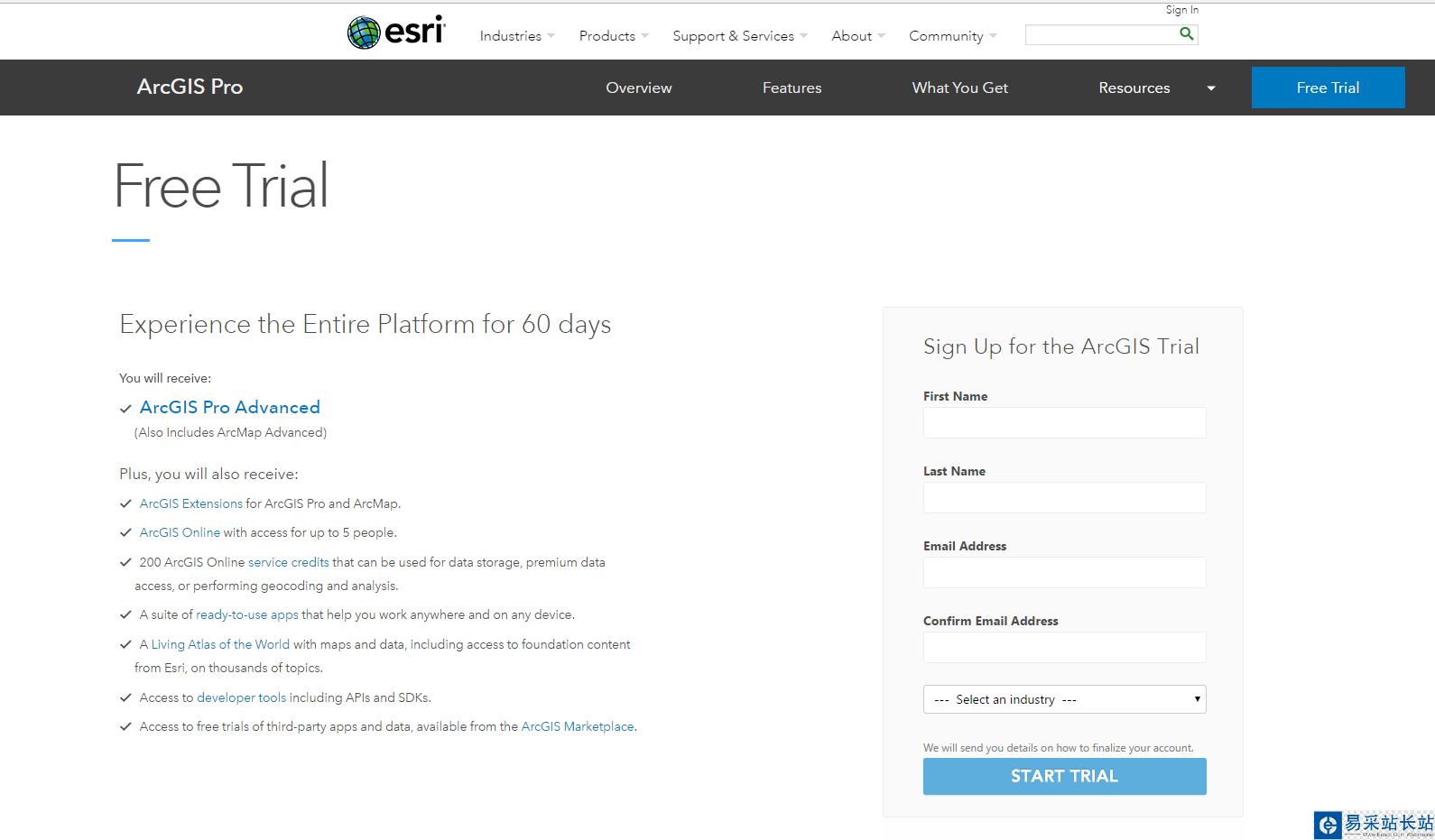Open the About dropdown
This screenshot has width=1435, height=840.
(x=858, y=36)
